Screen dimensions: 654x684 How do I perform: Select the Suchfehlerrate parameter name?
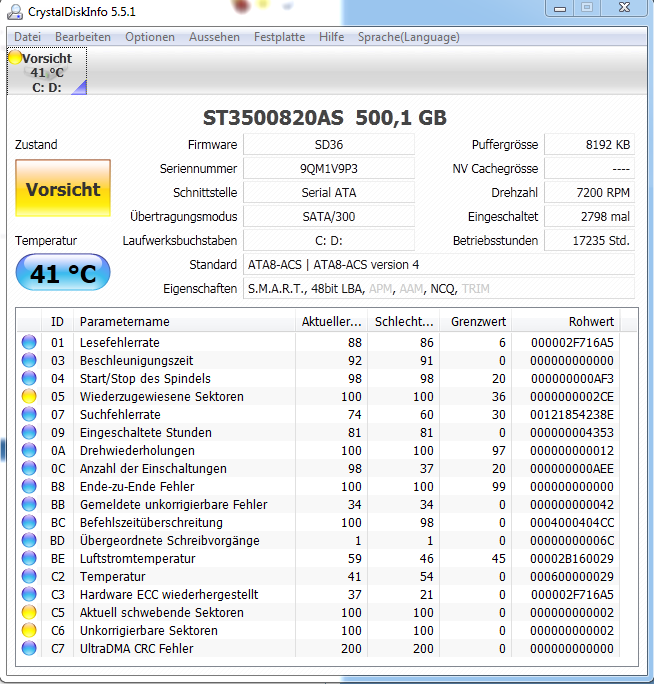click(120, 414)
